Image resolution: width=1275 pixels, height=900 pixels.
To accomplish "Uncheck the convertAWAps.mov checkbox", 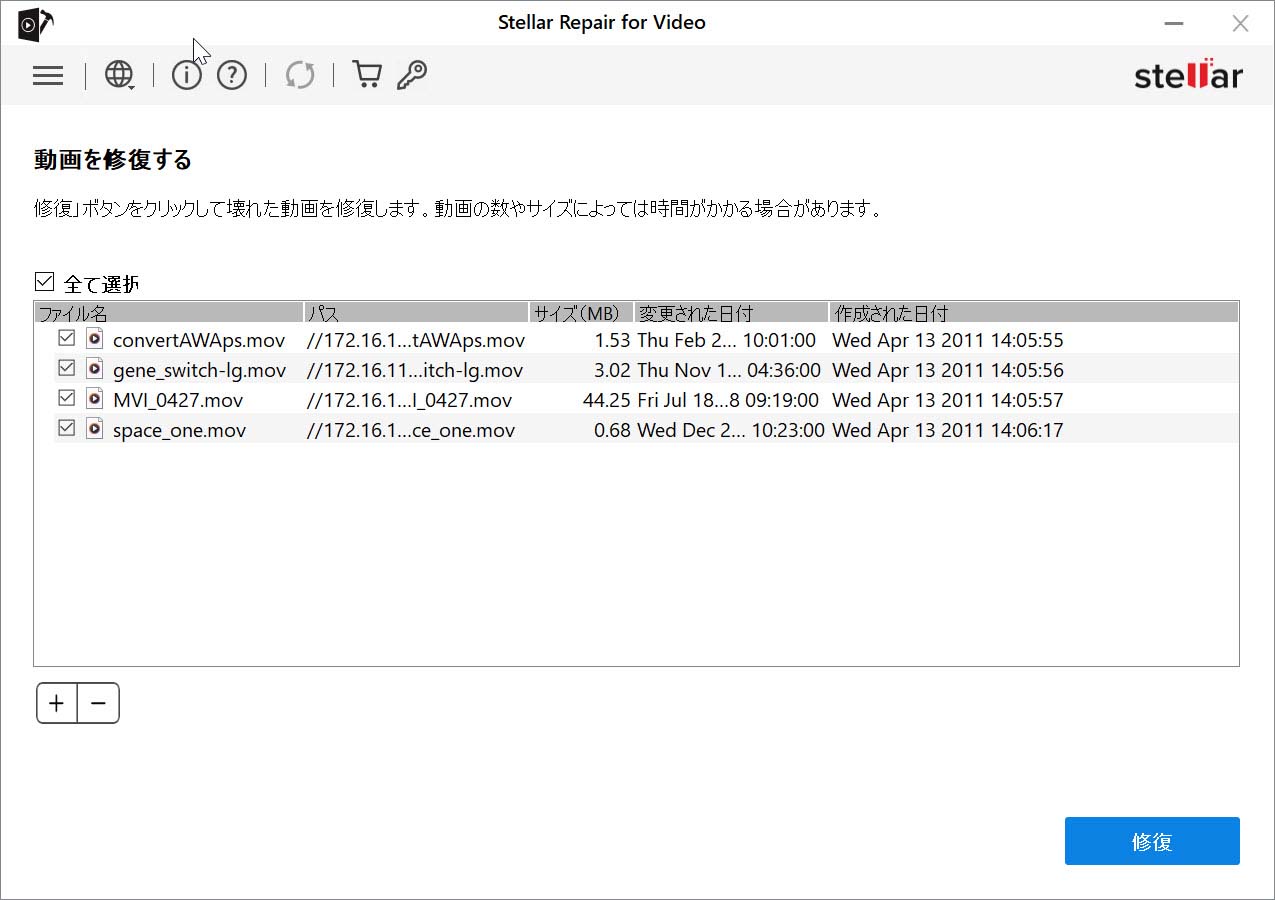I will [67, 338].
